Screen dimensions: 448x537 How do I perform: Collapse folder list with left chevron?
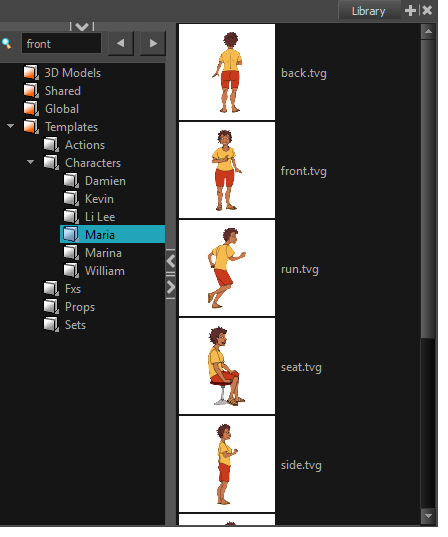(x=171, y=261)
